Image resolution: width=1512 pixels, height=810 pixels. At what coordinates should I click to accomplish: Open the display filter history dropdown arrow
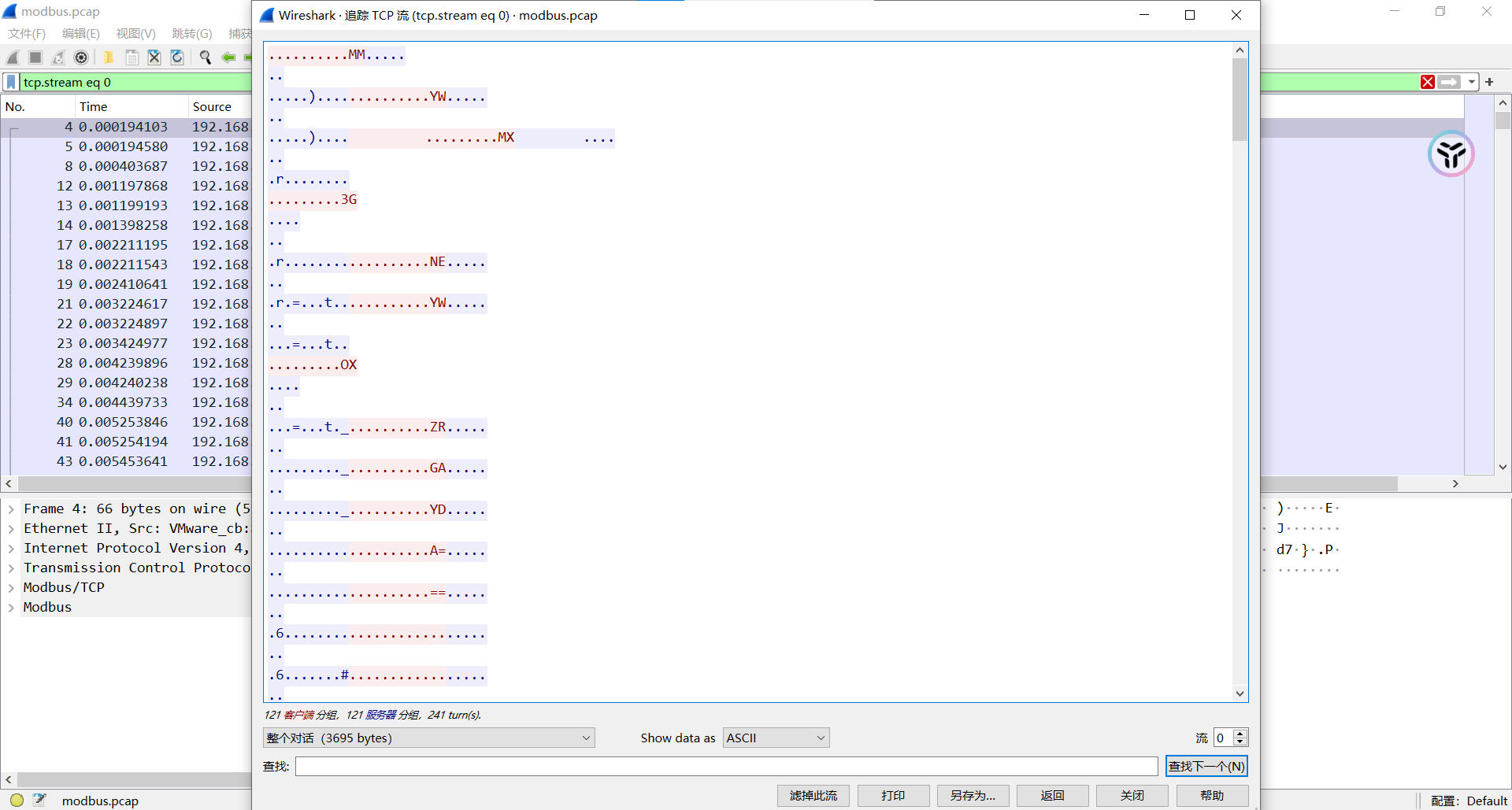click(x=1471, y=82)
